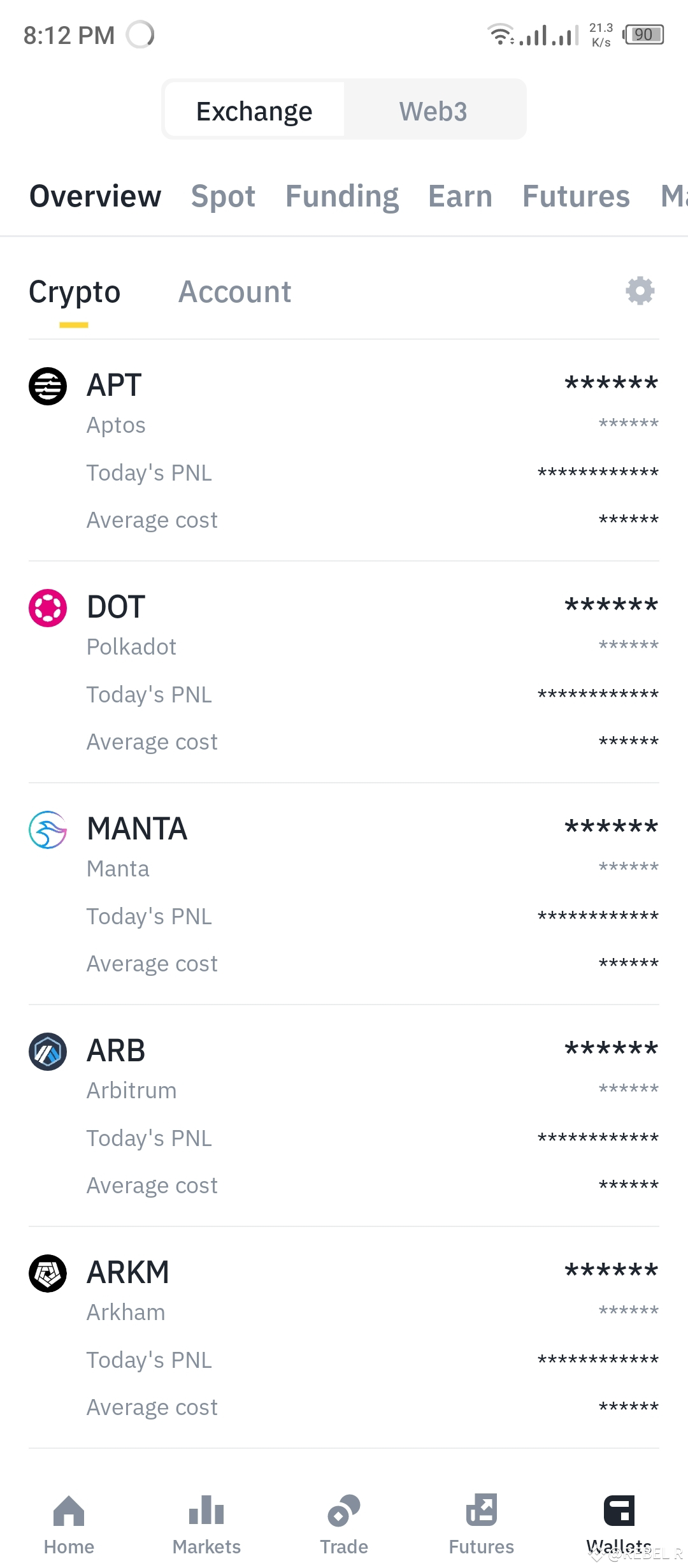
Task: Open the DOT hidden balance row
Action: click(x=344, y=672)
